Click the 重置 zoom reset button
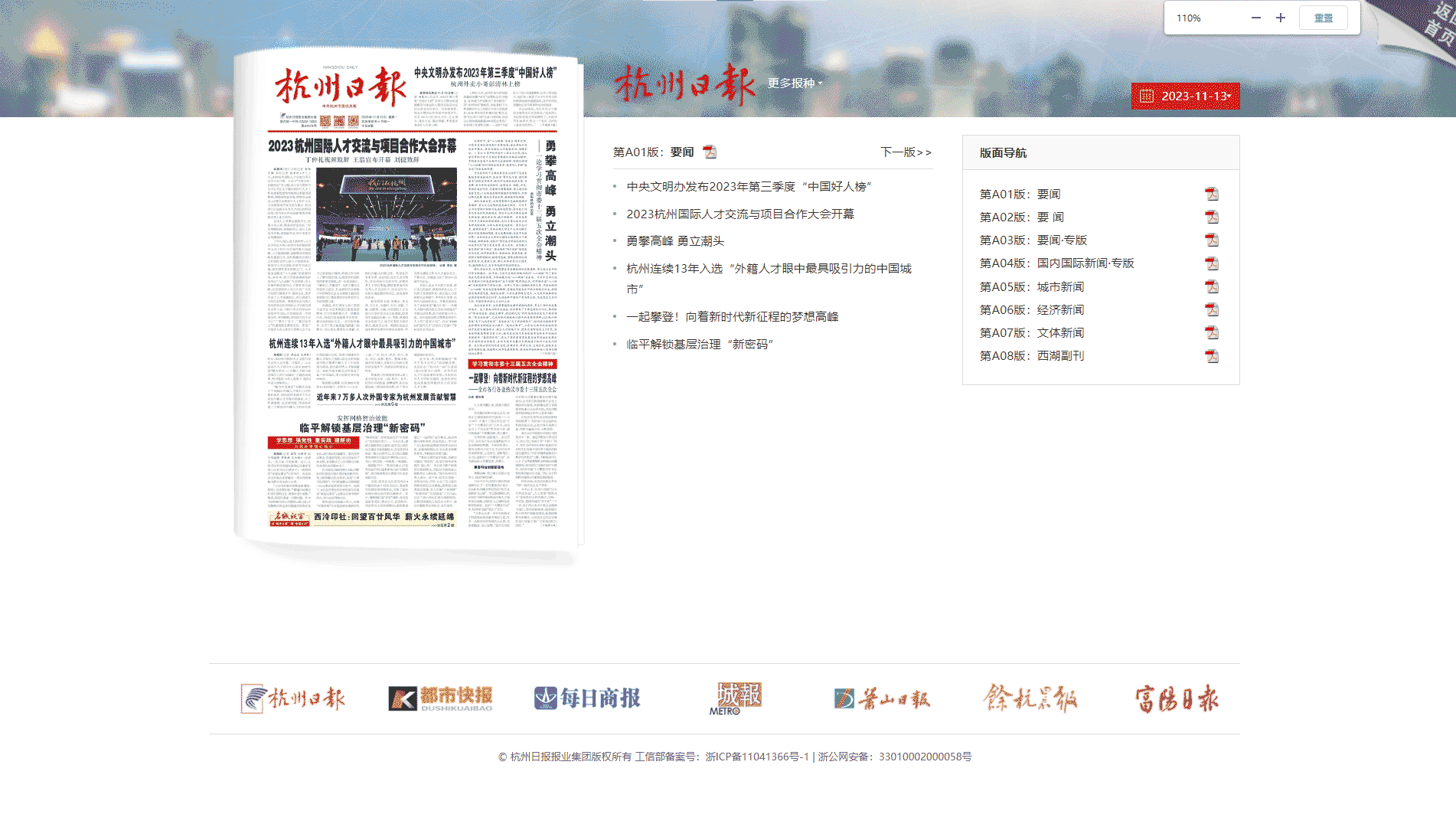 click(x=1324, y=18)
